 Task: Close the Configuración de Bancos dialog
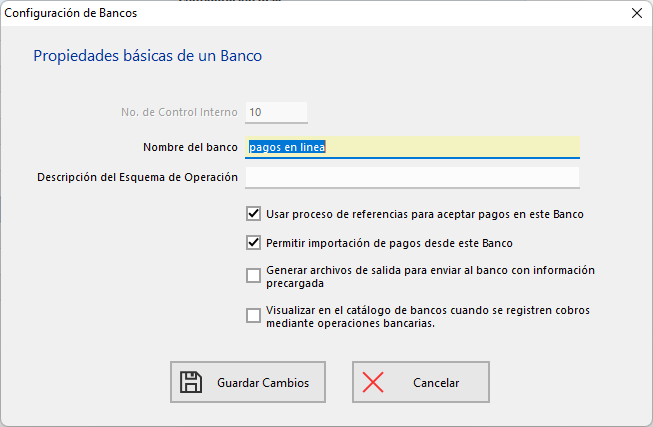(x=636, y=13)
